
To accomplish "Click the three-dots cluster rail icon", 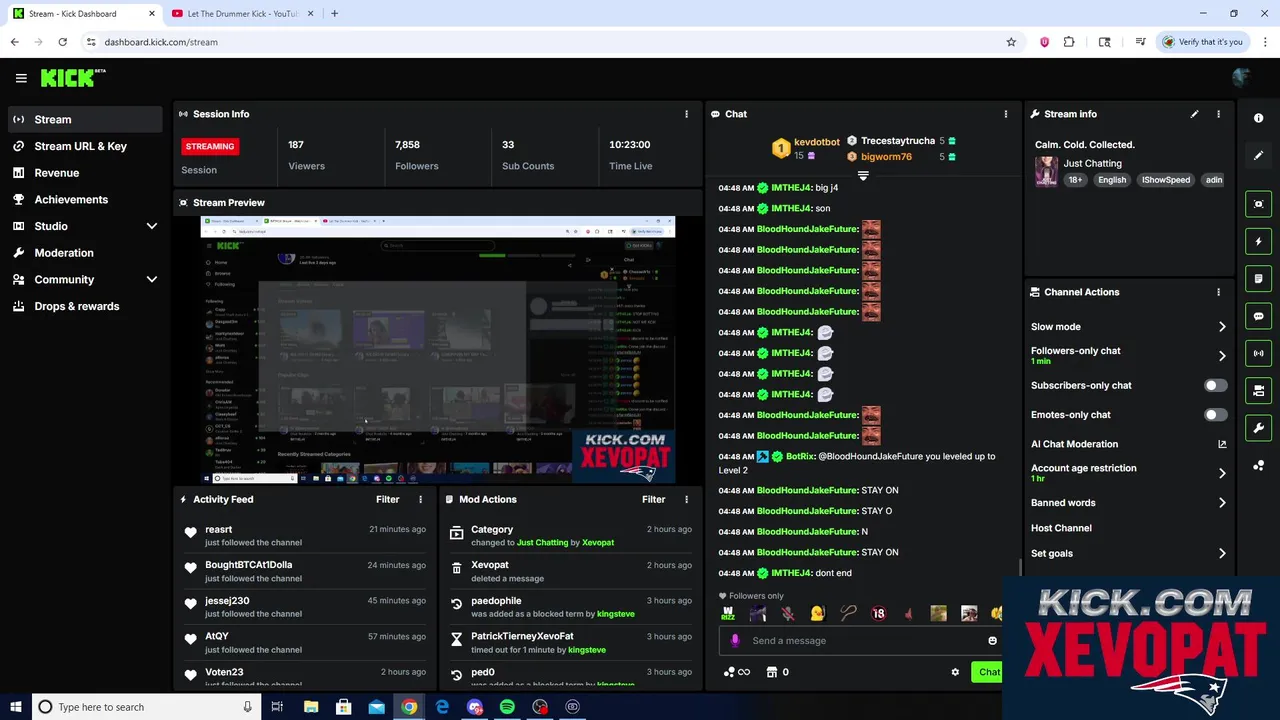I will pyautogui.click(x=1258, y=466).
